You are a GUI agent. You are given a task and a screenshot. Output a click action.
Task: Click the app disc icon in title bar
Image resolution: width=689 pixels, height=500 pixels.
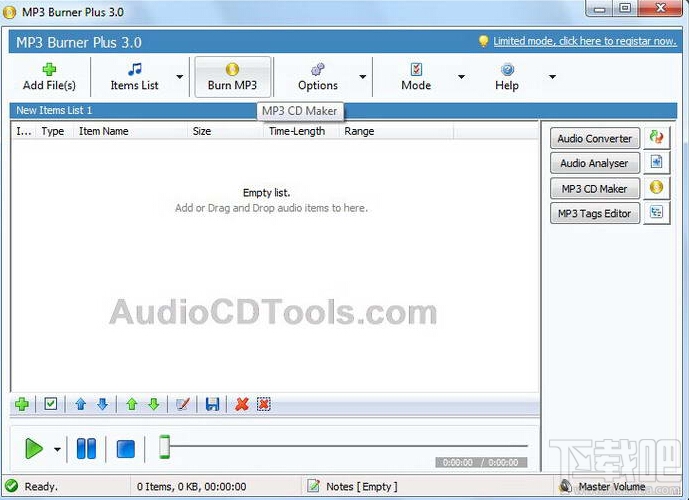[9, 12]
